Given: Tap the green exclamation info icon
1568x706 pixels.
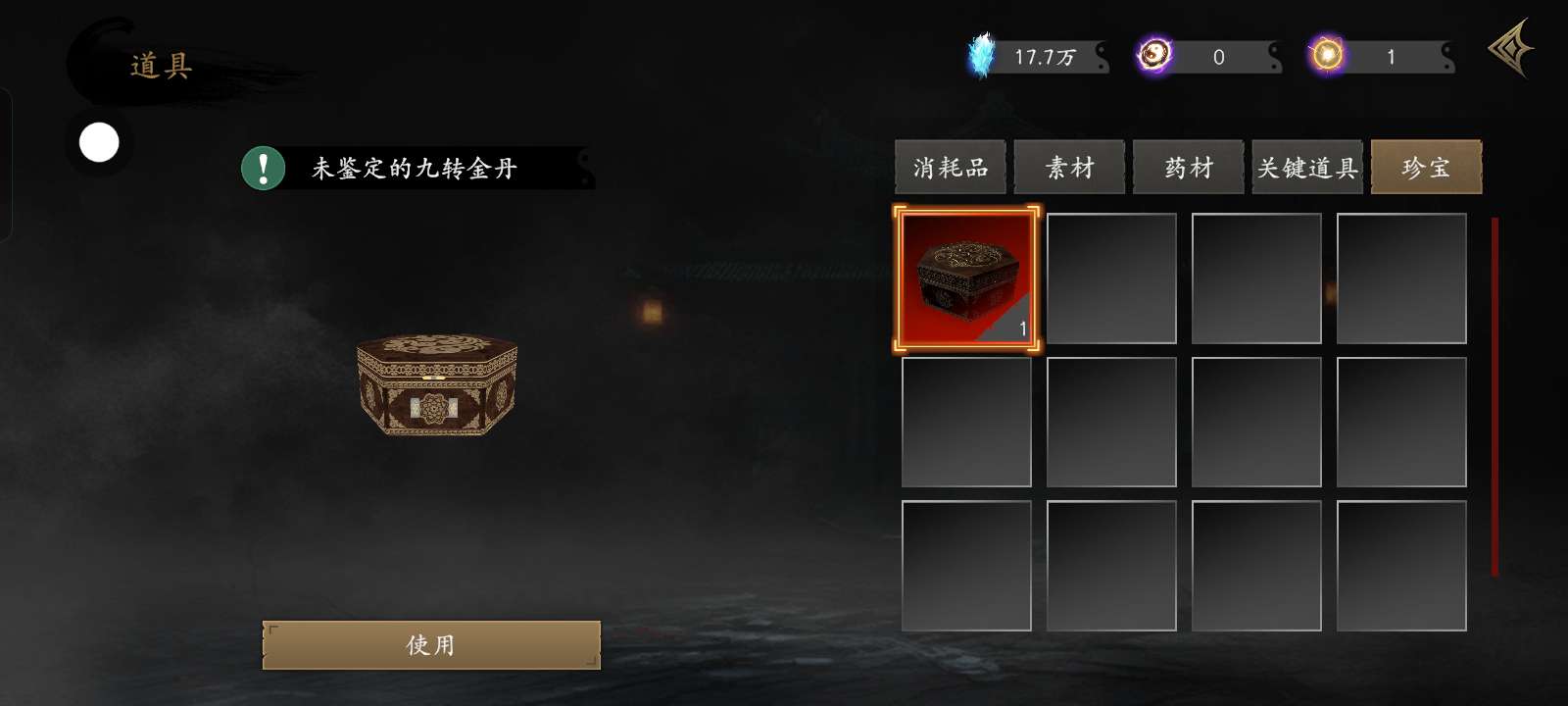Looking at the screenshot, I should (263, 169).
